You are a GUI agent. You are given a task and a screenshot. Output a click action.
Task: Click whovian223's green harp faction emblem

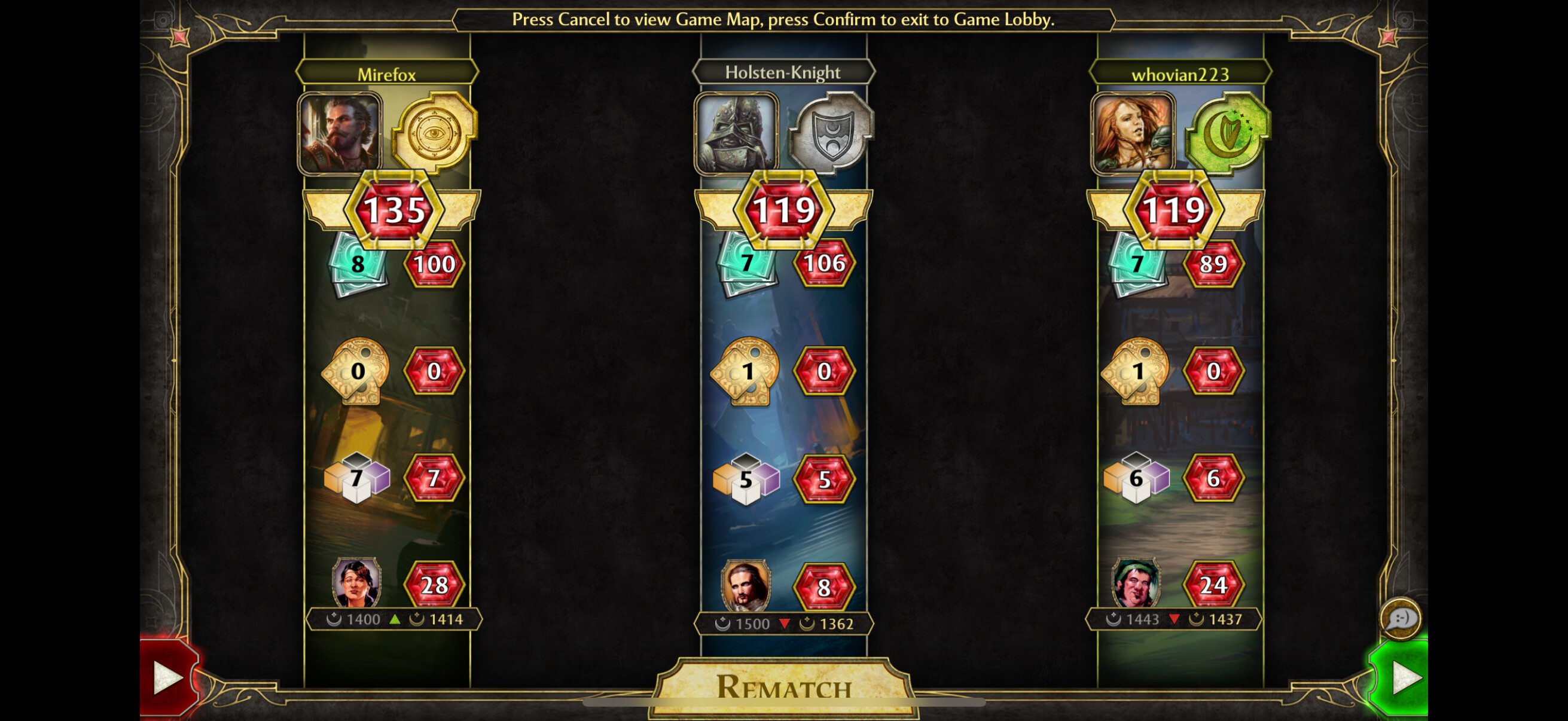click(x=1227, y=133)
